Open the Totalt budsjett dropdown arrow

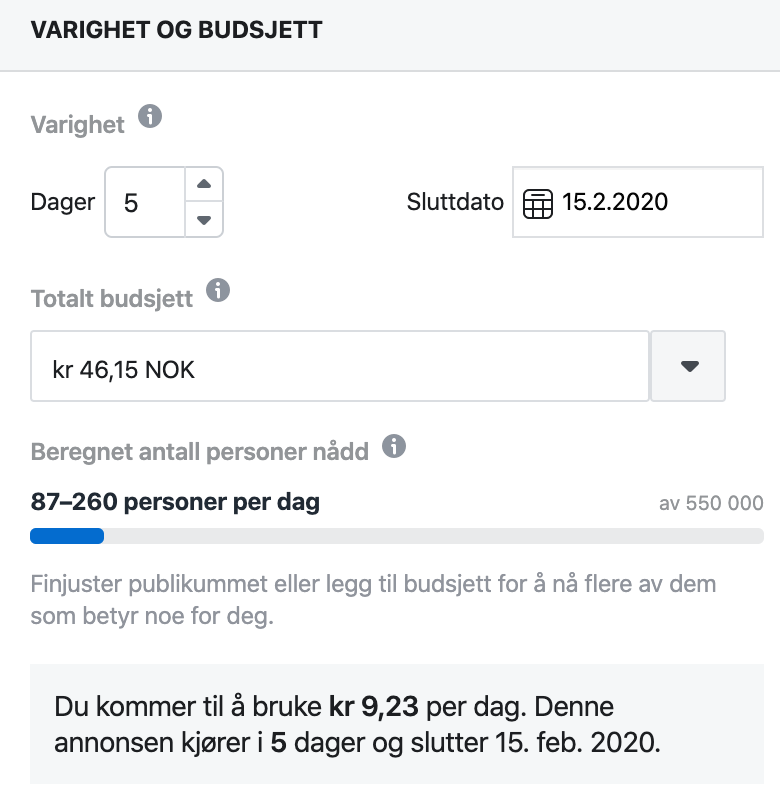coord(689,366)
